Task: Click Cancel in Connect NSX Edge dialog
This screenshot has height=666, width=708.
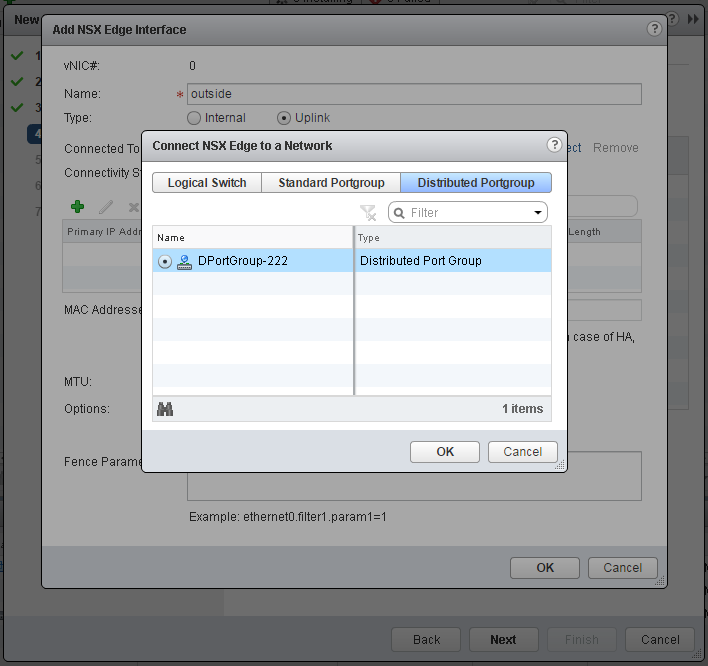Action: tap(523, 452)
